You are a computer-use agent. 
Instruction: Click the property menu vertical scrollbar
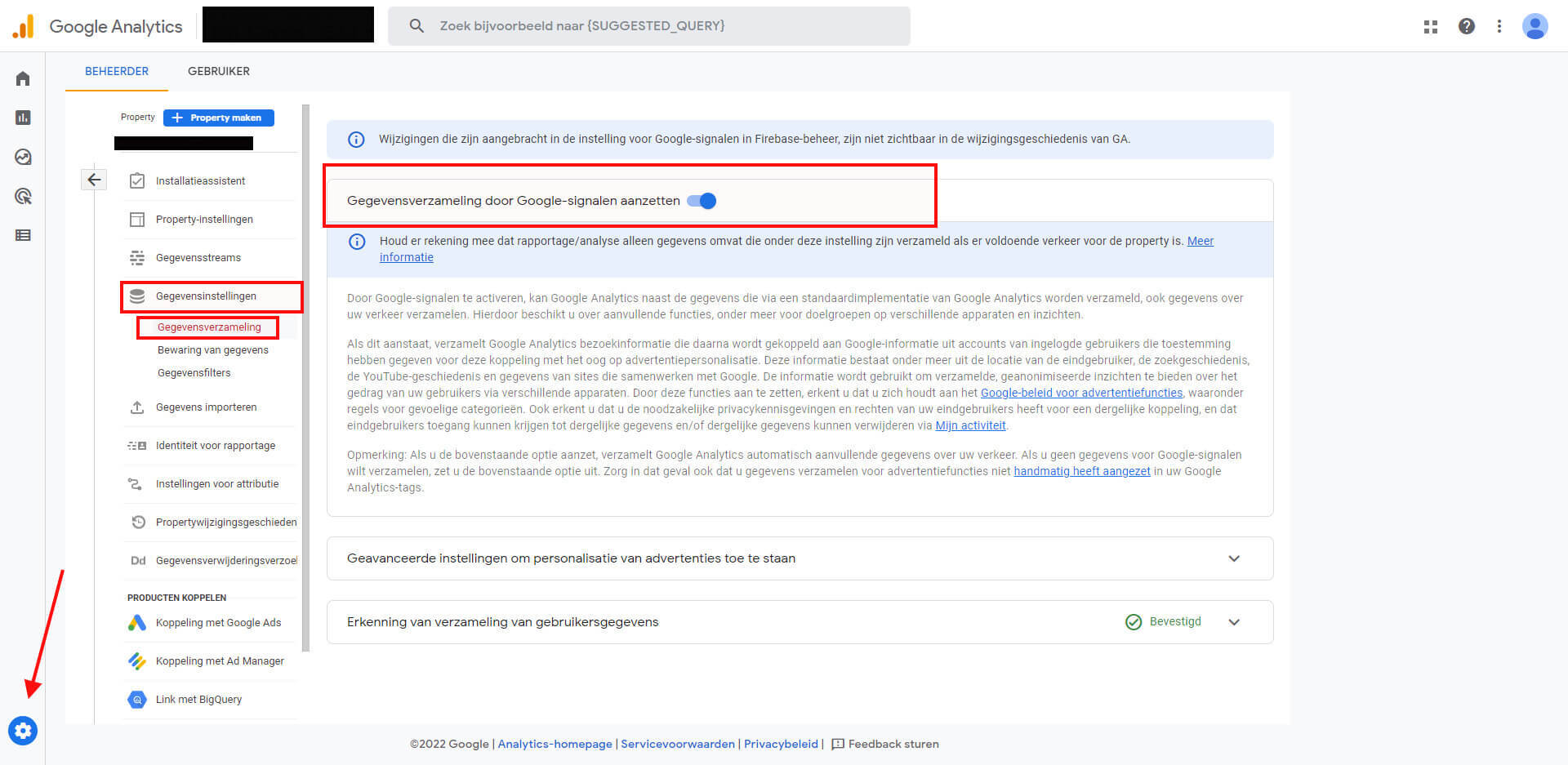click(305, 377)
